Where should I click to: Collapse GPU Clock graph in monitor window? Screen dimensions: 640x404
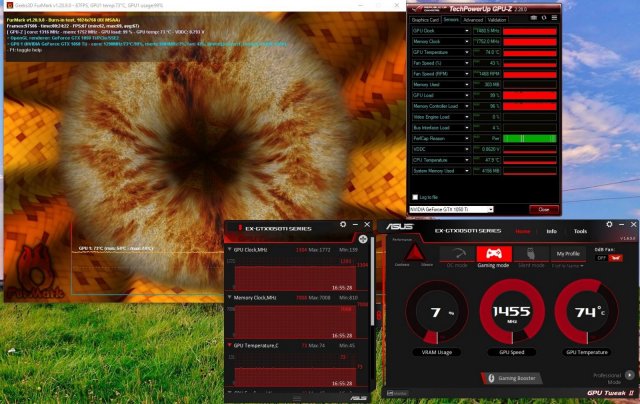pos(229,249)
